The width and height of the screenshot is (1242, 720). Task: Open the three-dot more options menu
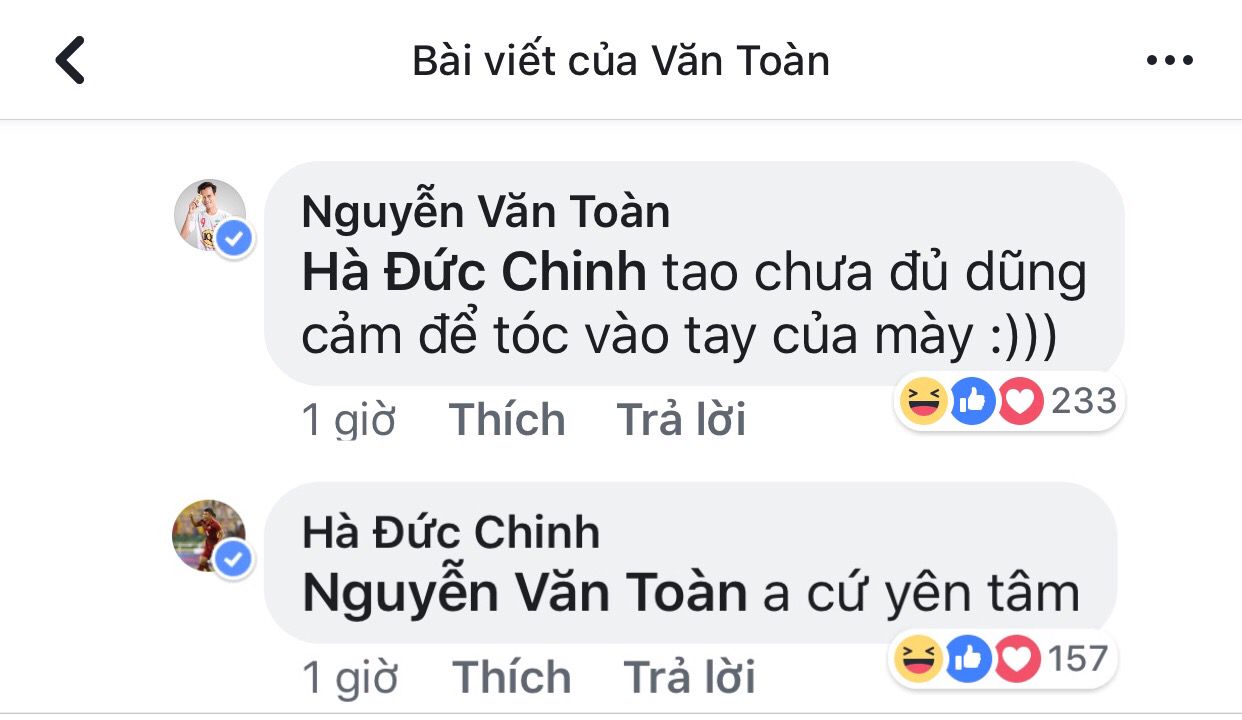(1169, 61)
